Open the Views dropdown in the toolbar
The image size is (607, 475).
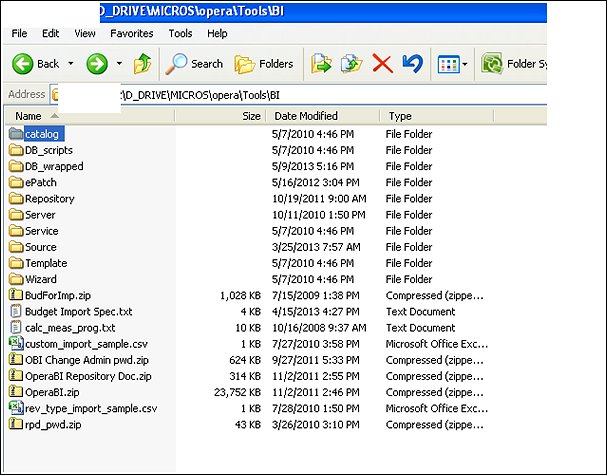click(452, 64)
